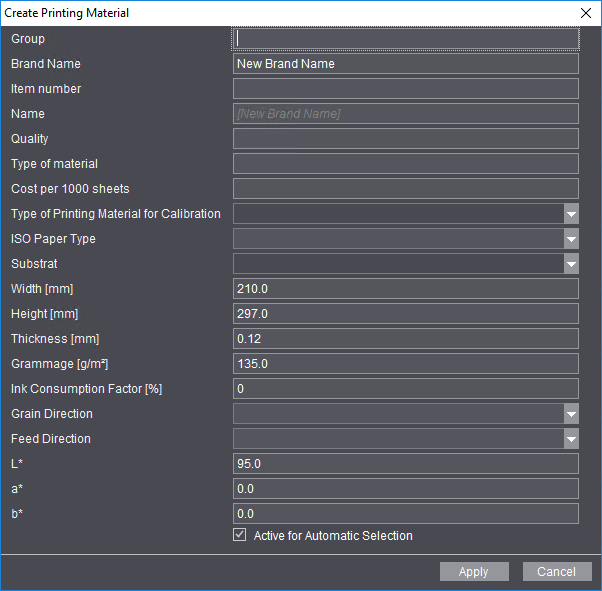This screenshot has height=591, width=602.
Task: Click the Brand Name input field
Action: tap(405, 64)
